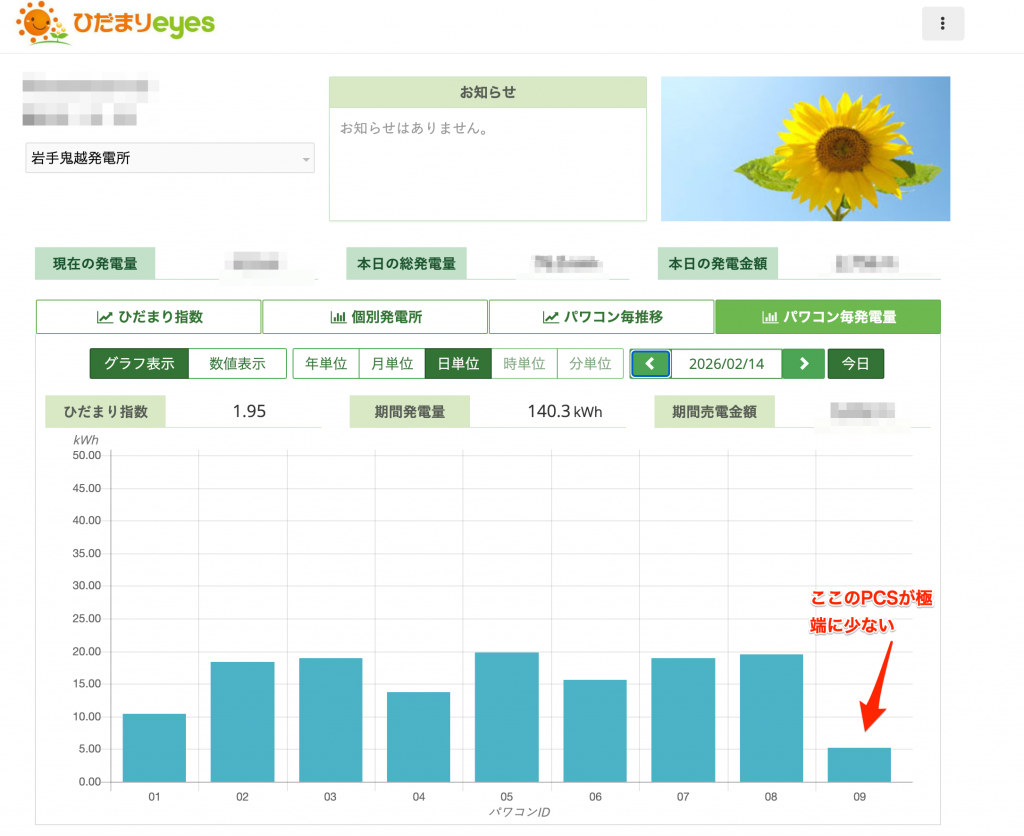The width and height of the screenshot is (1024, 836).
Task: Switch to ひだまり指数 tab
Action: point(149,317)
